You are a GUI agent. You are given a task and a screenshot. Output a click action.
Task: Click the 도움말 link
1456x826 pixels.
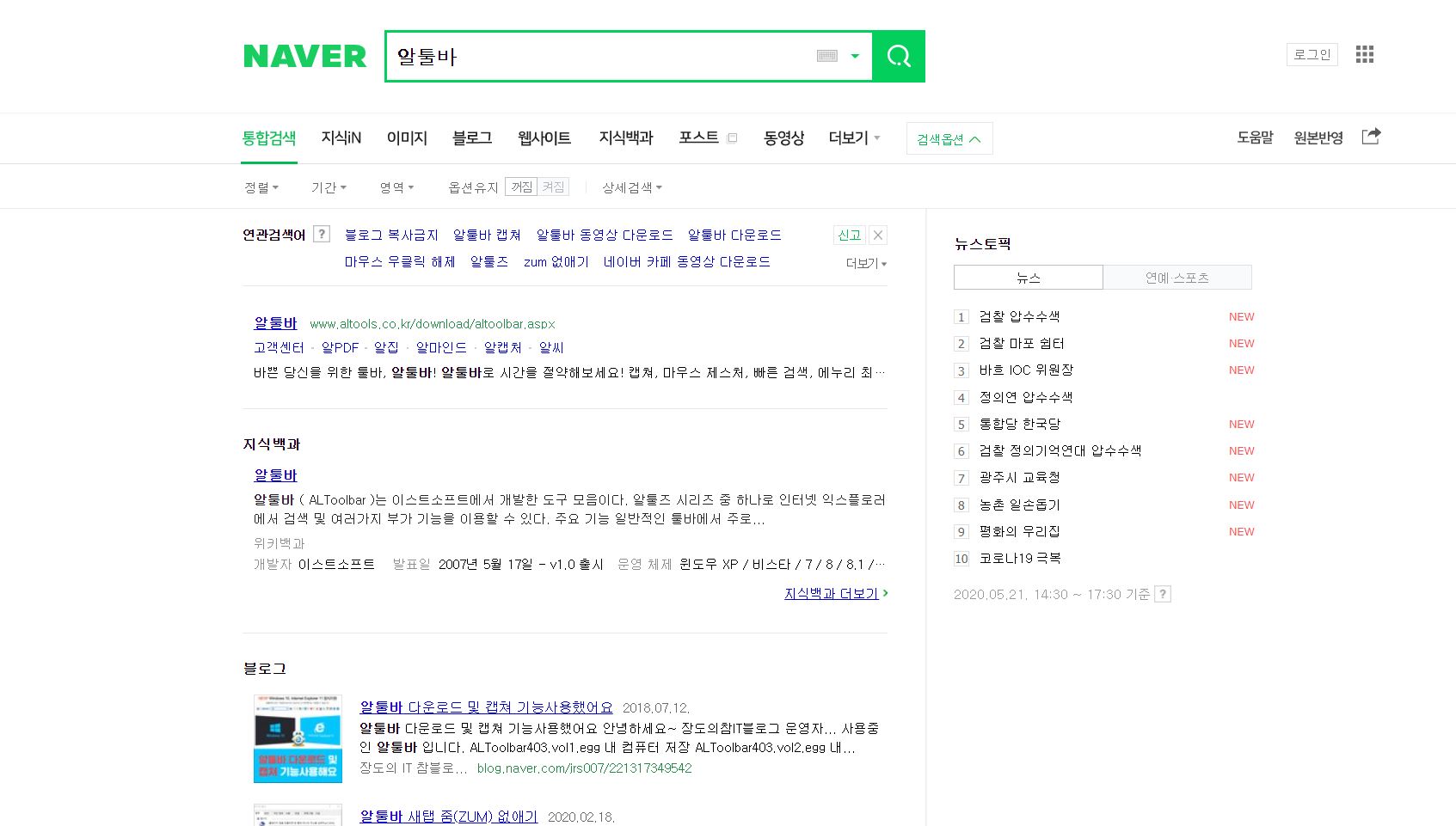point(1255,138)
